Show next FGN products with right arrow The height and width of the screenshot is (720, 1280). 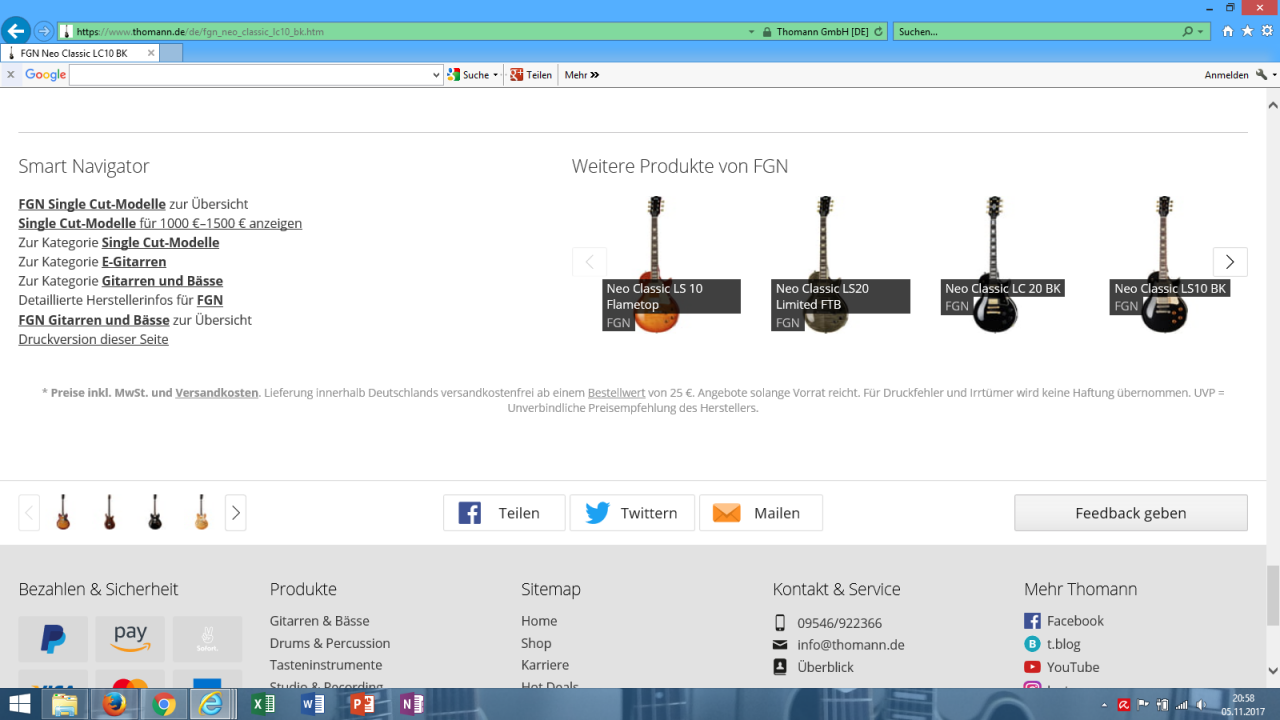(1230, 262)
